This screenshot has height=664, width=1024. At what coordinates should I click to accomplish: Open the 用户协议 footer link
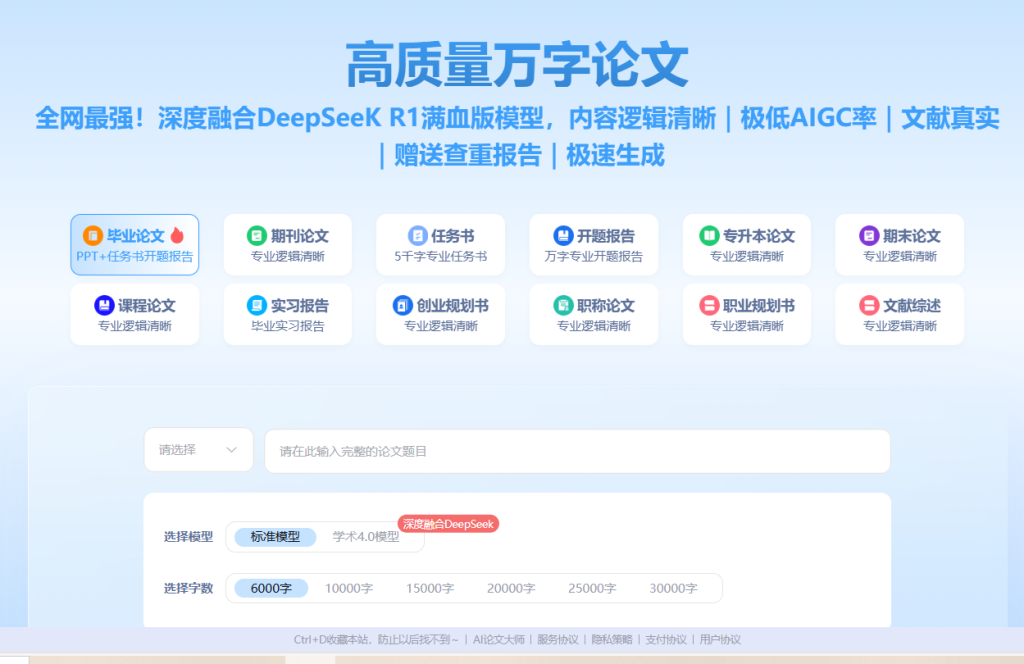point(720,639)
